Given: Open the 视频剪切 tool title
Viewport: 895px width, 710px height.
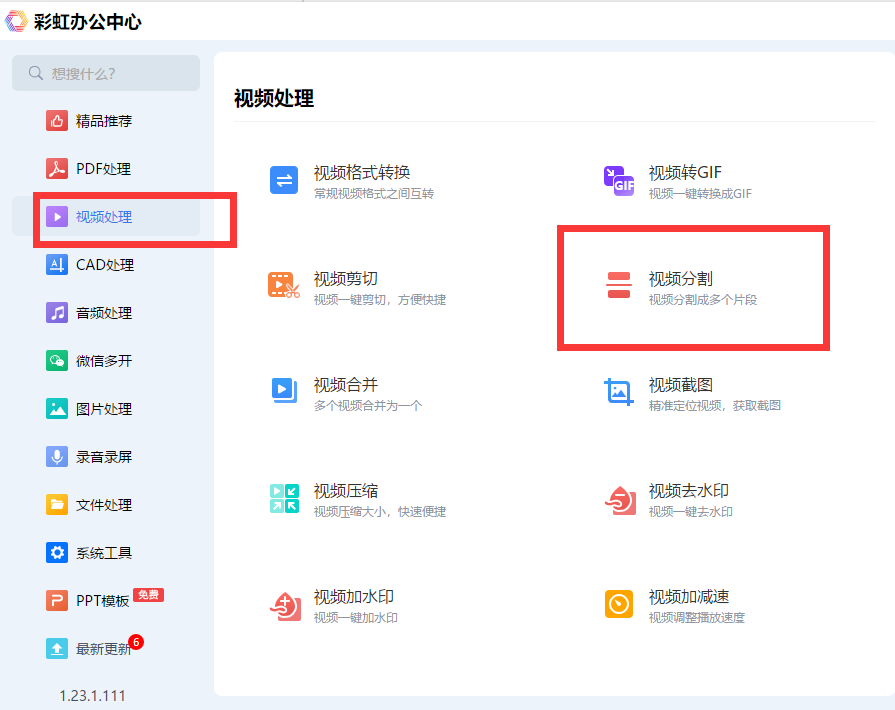Looking at the screenshot, I should click(x=346, y=279).
